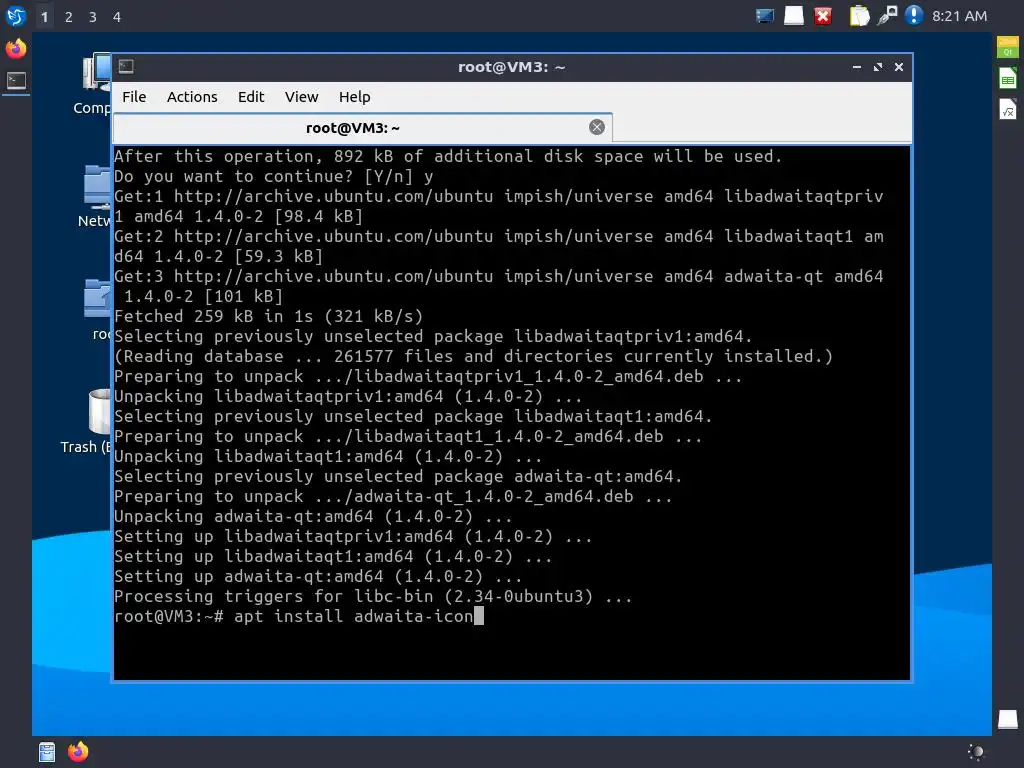
Task: Select the Trash desktop icon
Action: (86, 422)
